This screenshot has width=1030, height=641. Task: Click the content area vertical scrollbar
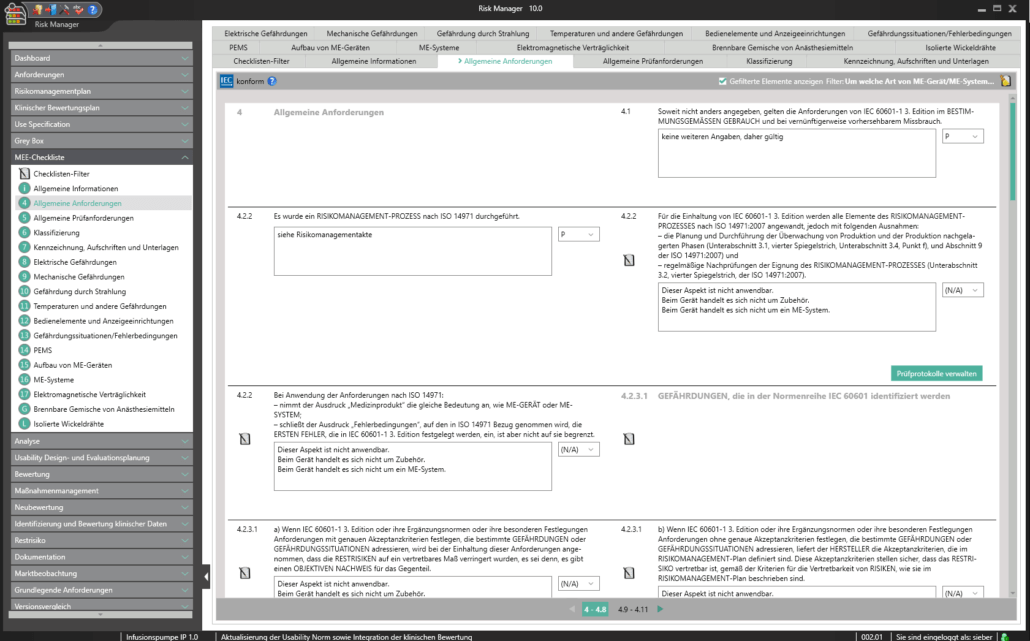(x=1012, y=152)
